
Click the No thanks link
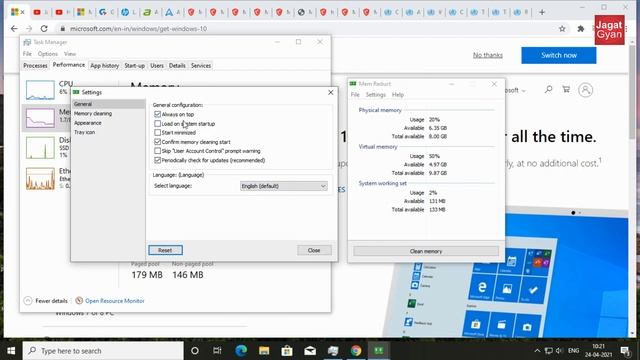(x=488, y=55)
